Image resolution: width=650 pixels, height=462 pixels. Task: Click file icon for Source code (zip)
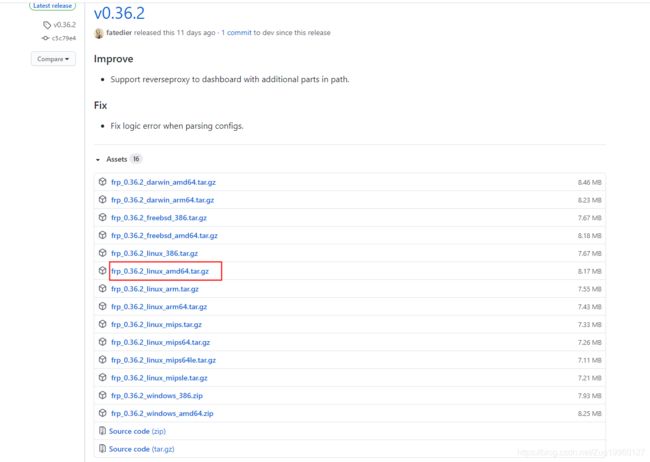click(102, 431)
